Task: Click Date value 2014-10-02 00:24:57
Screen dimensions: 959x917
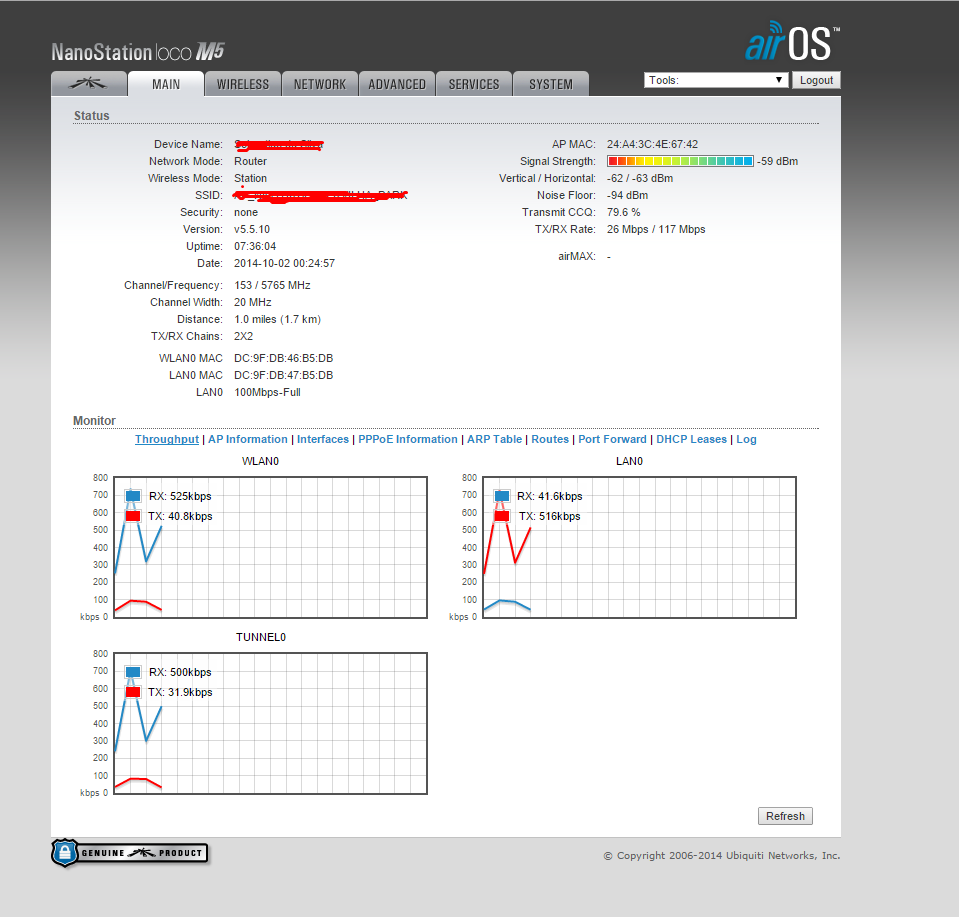Action: click(284, 263)
